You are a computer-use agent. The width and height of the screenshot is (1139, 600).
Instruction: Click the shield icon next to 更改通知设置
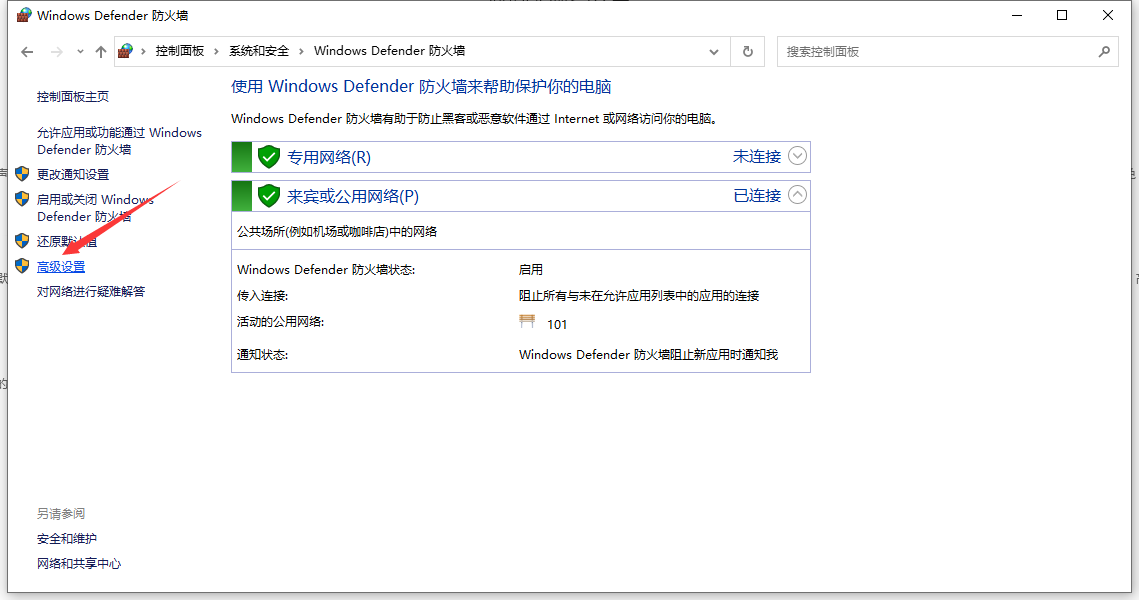pos(22,174)
